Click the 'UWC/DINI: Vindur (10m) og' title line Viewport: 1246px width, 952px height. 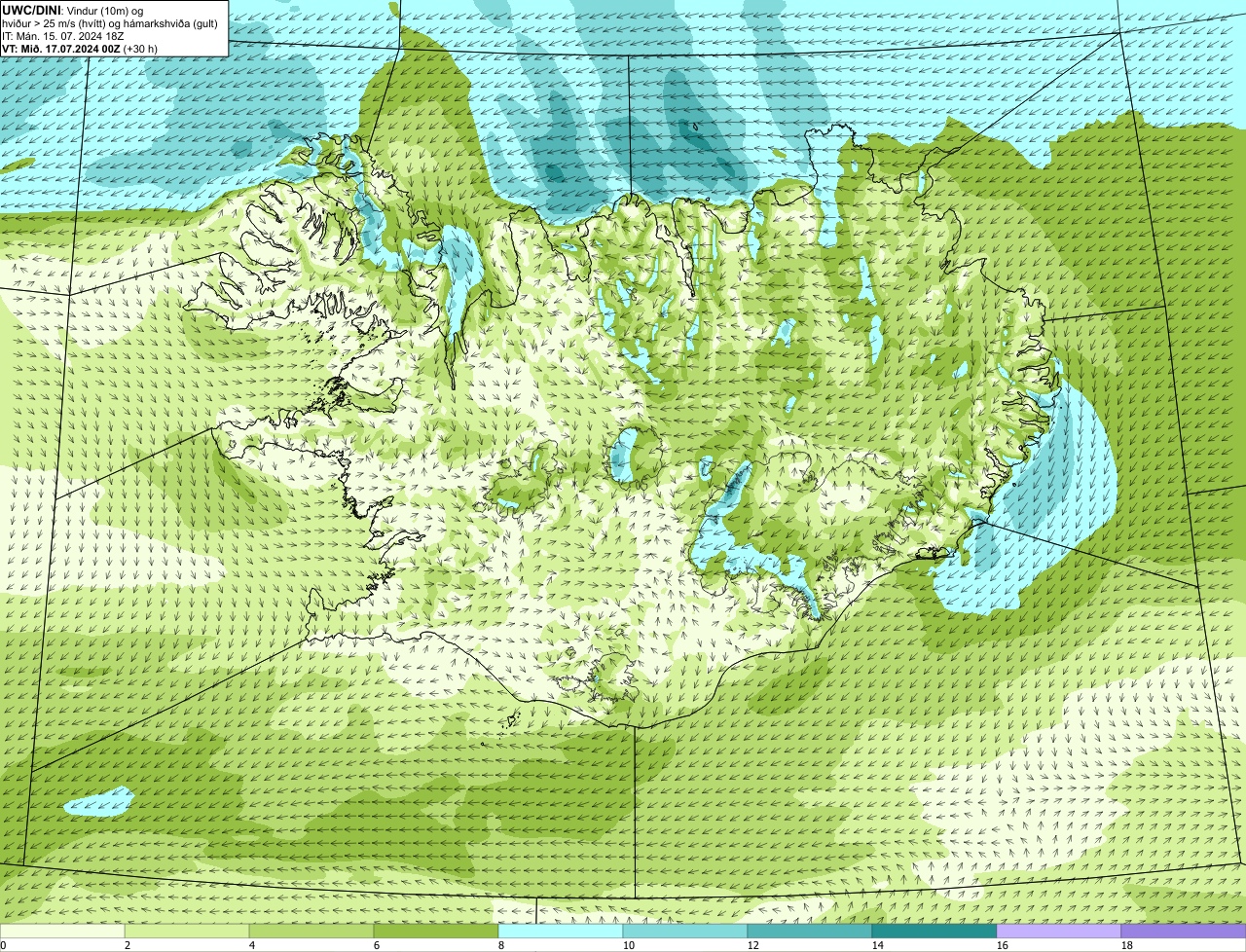(73, 10)
